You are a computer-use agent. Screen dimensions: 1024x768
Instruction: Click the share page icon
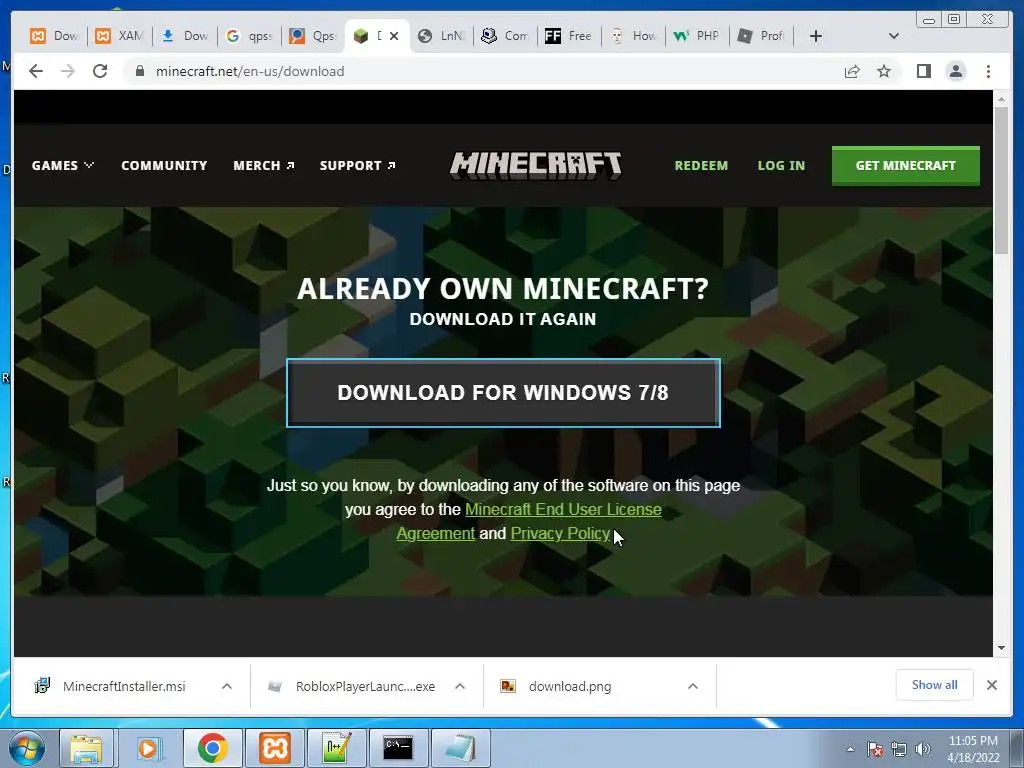pyautogui.click(x=852, y=71)
